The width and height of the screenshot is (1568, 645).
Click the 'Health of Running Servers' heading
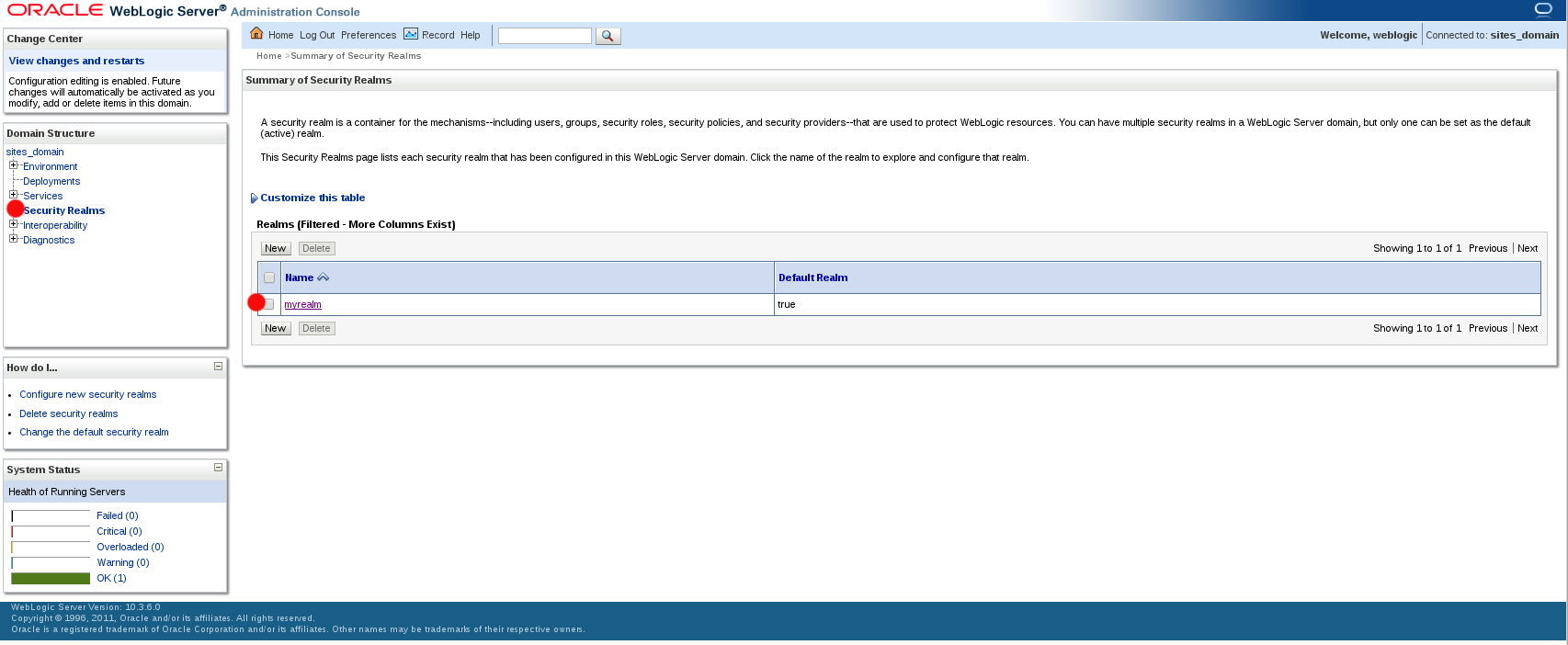67,492
